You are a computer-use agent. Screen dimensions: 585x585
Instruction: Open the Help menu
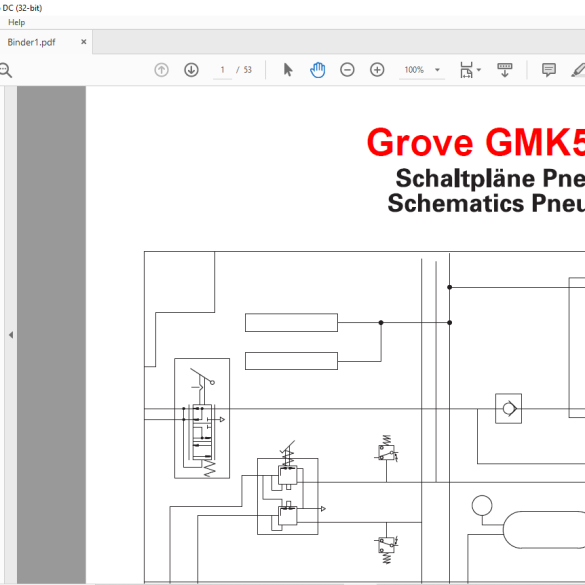point(16,22)
